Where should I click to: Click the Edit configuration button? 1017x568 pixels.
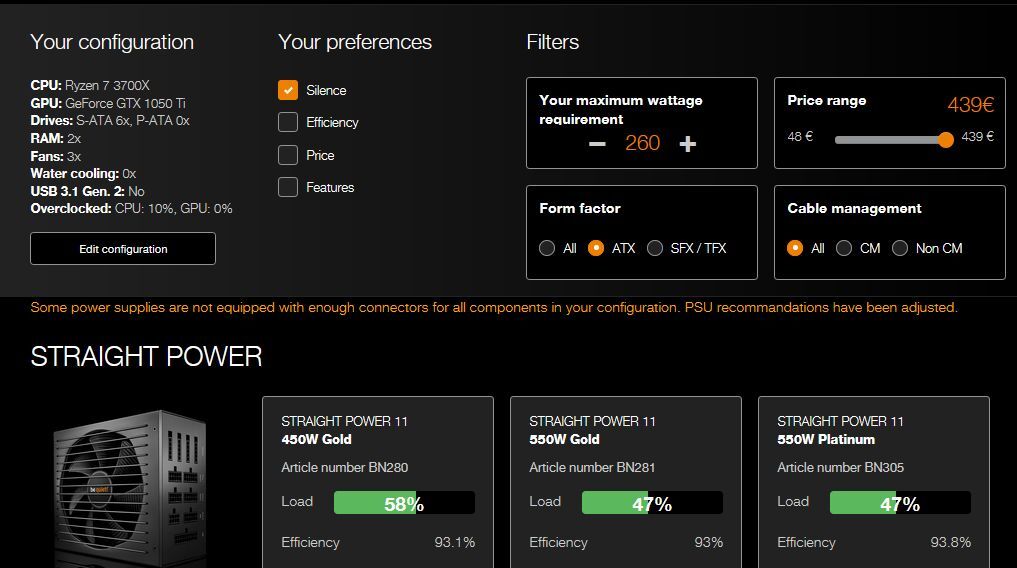[123, 249]
